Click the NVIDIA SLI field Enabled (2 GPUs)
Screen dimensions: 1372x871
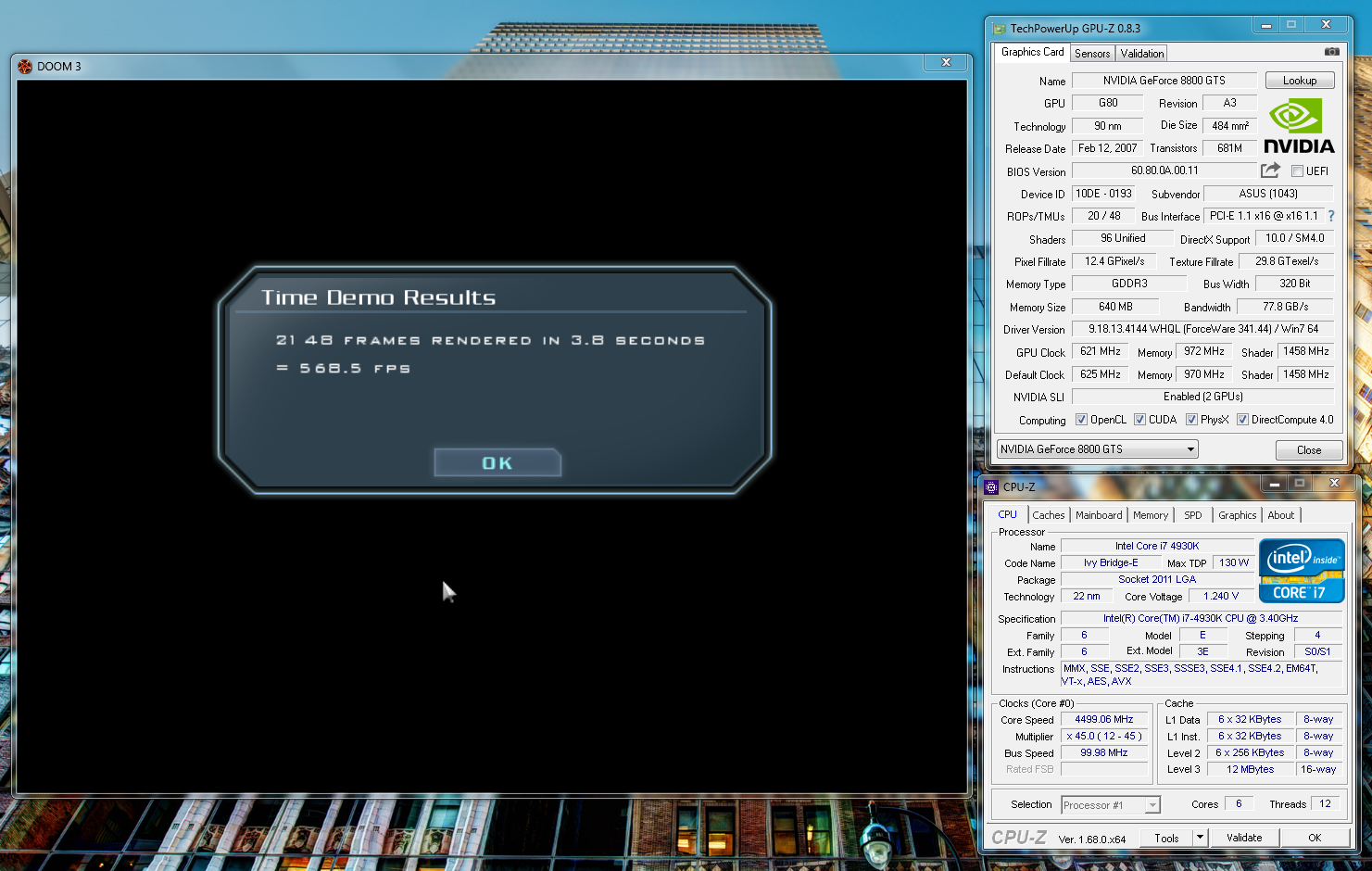point(1202,397)
